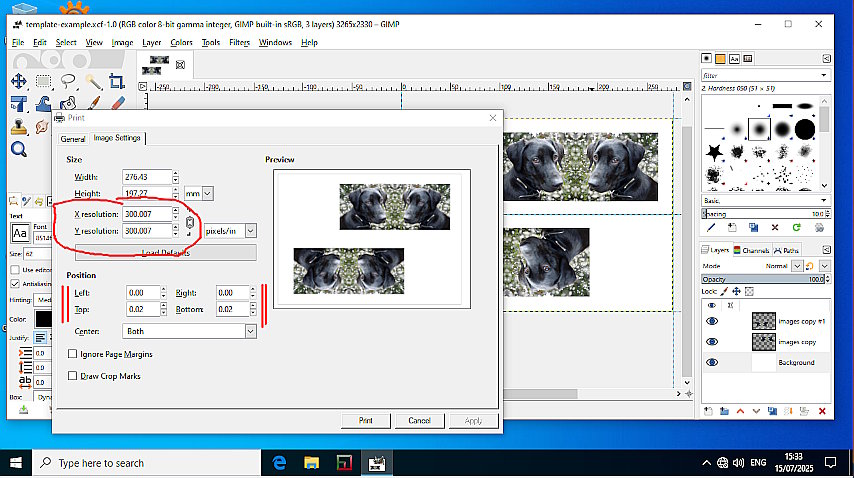Open Microsoft Edge from the taskbar
The image size is (854, 478).
point(279,463)
